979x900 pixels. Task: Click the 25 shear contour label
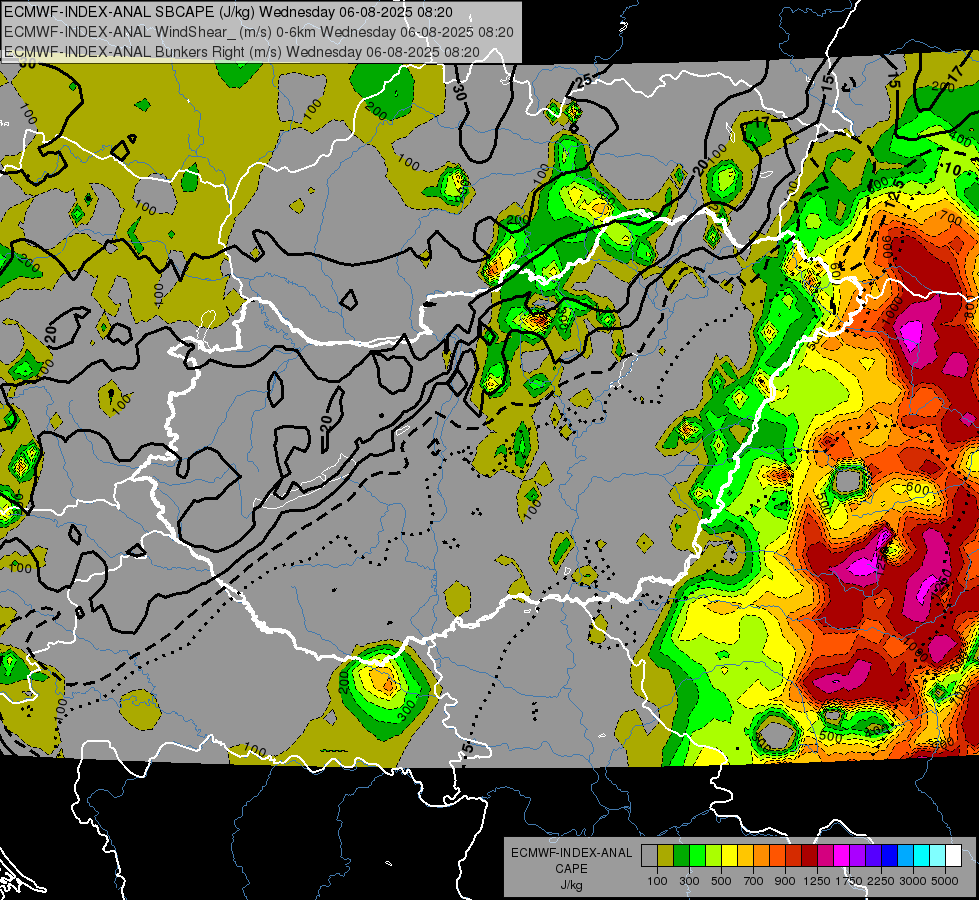click(x=584, y=81)
